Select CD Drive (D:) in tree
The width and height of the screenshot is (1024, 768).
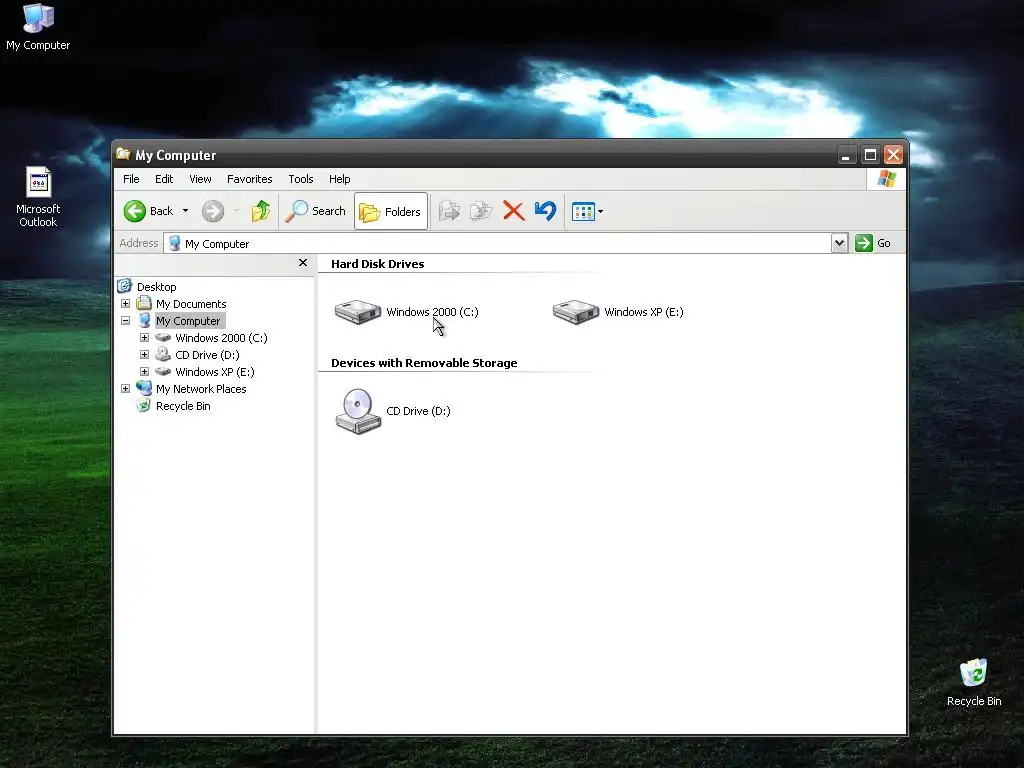208,355
